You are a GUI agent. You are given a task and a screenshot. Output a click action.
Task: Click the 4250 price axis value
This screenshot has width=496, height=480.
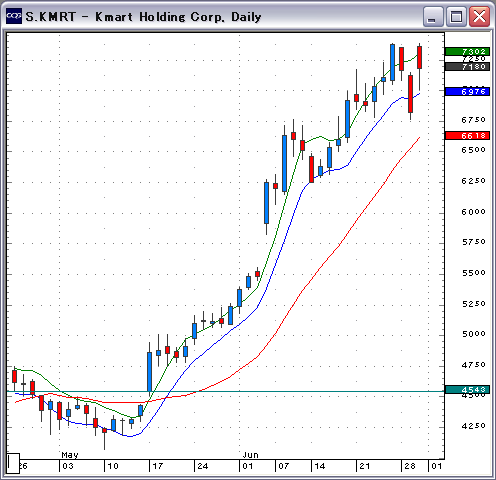coord(473,426)
